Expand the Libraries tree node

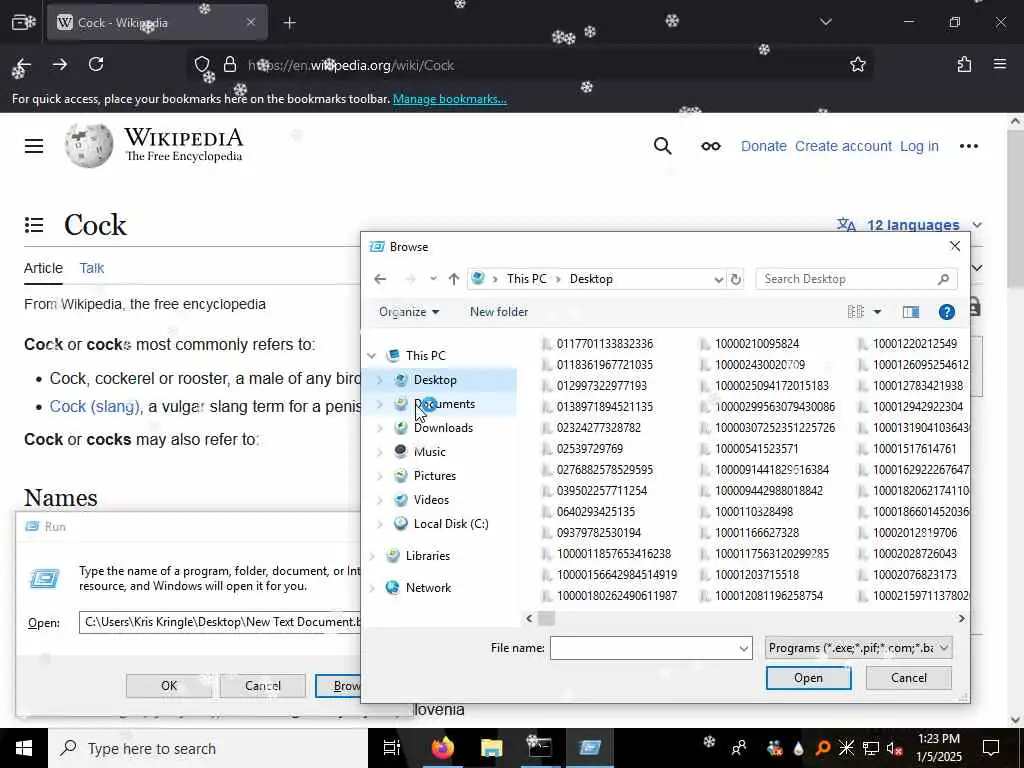tap(372, 556)
